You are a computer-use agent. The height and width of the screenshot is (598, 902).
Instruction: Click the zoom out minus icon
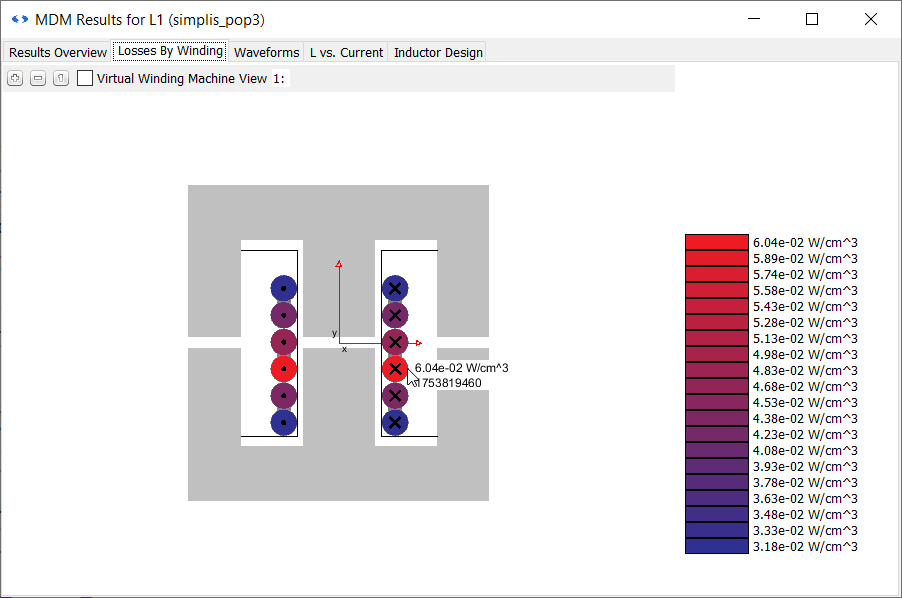pyautogui.click(x=38, y=79)
